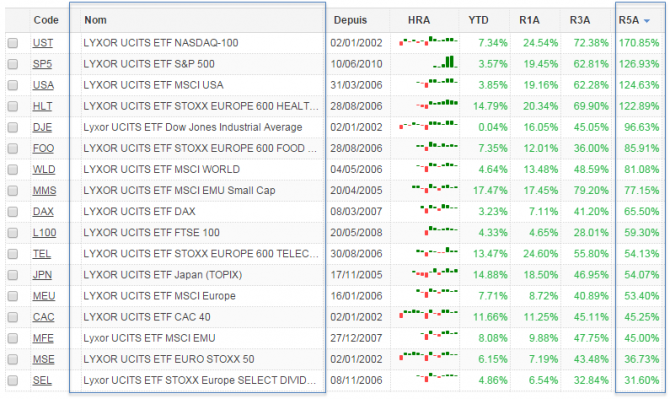Image resolution: width=670 pixels, height=399 pixels.
Task: Check the MFE row checkbox
Action: tap(13, 338)
